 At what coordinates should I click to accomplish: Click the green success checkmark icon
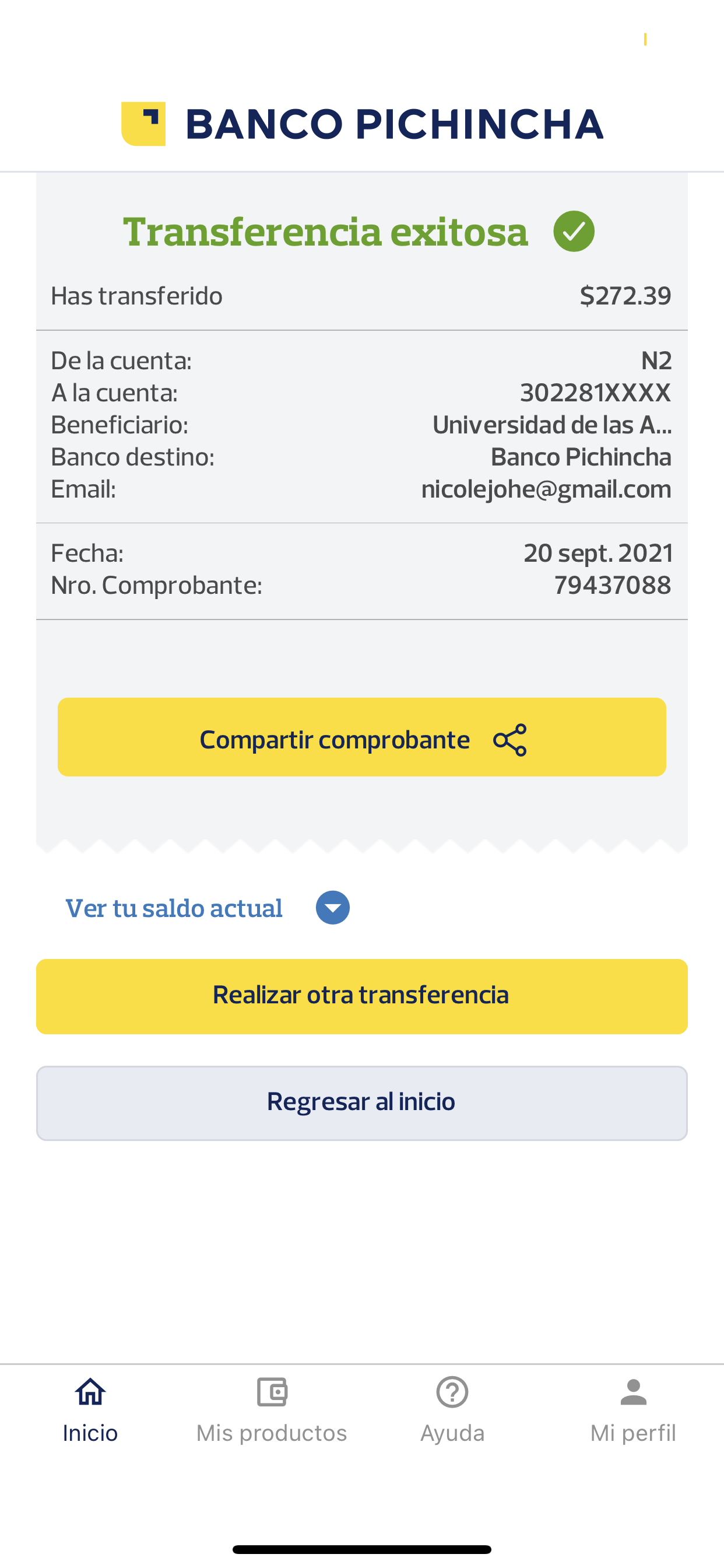[574, 232]
